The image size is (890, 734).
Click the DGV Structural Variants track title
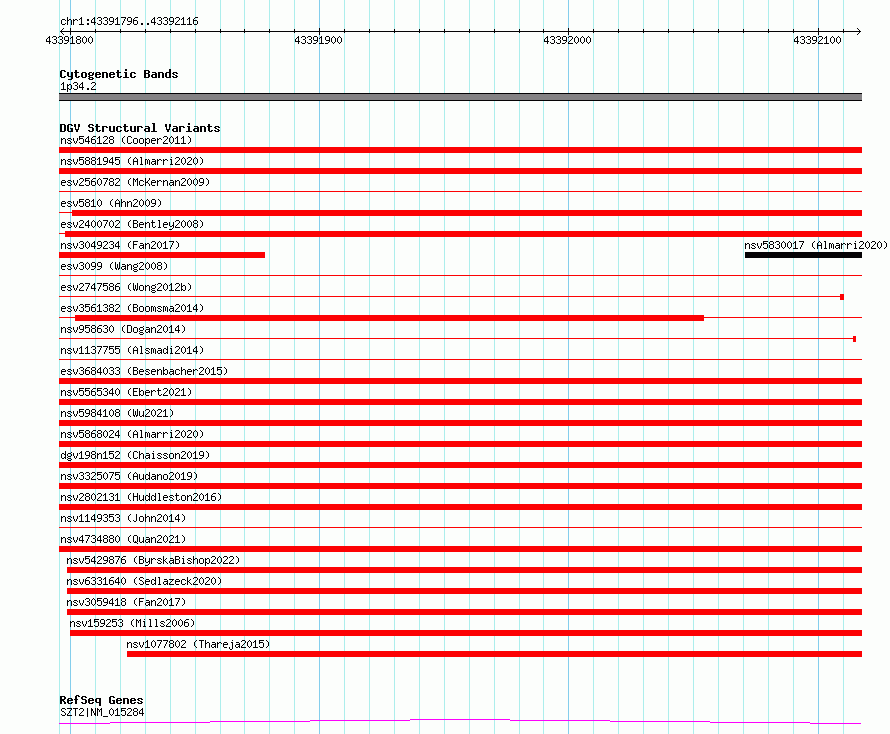(x=140, y=128)
